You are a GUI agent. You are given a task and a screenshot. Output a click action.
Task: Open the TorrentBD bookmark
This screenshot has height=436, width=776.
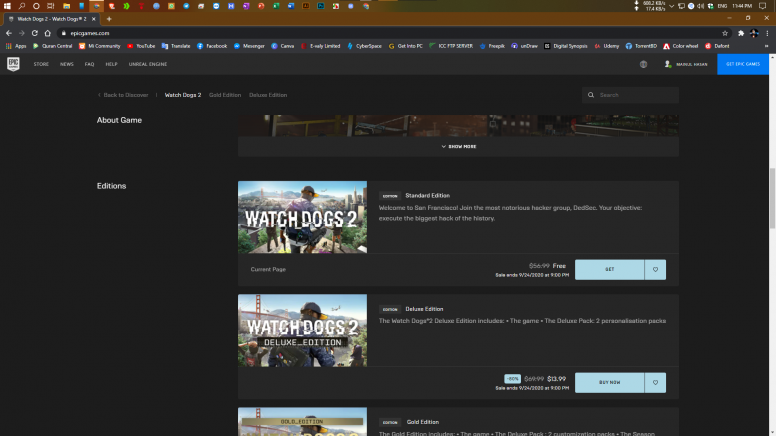point(641,46)
